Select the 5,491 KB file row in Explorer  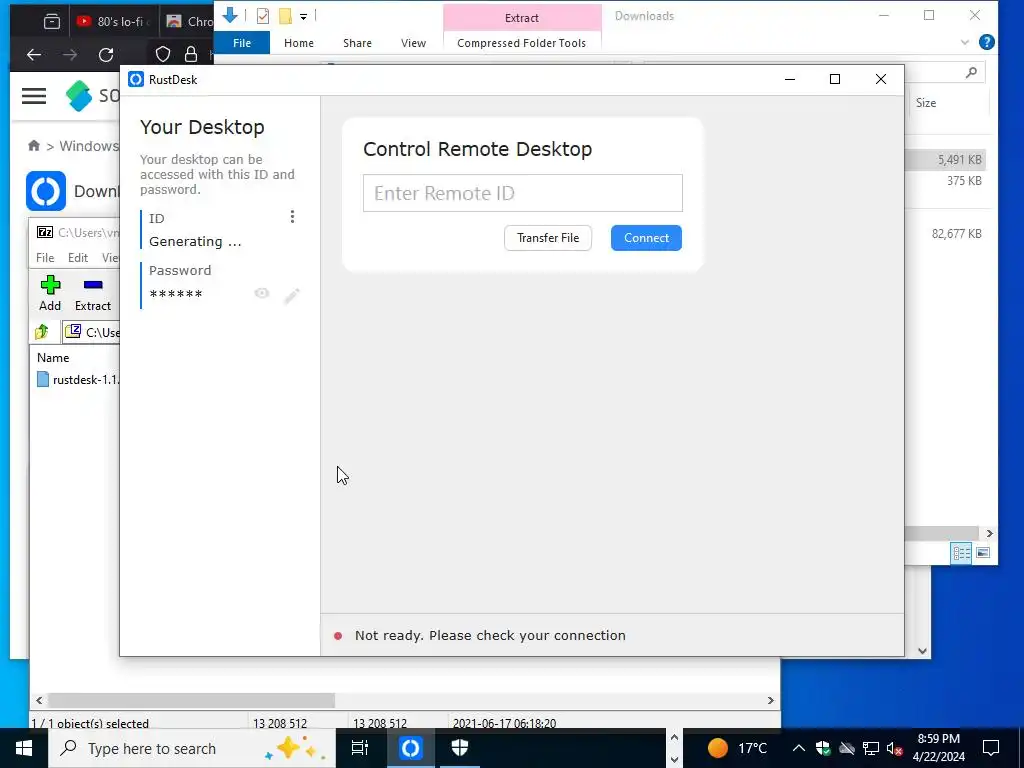click(945, 159)
